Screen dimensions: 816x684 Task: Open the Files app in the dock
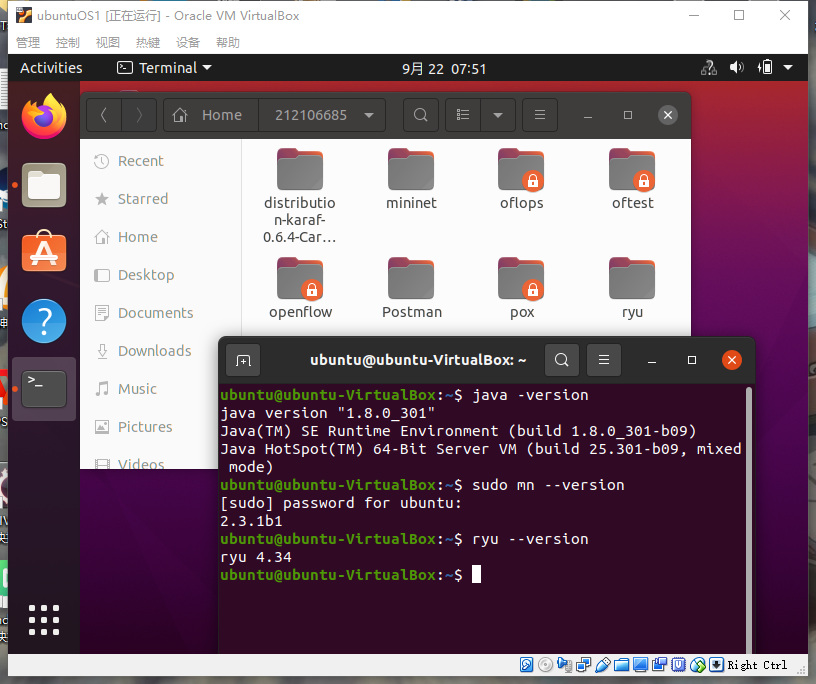(x=44, y=185)
